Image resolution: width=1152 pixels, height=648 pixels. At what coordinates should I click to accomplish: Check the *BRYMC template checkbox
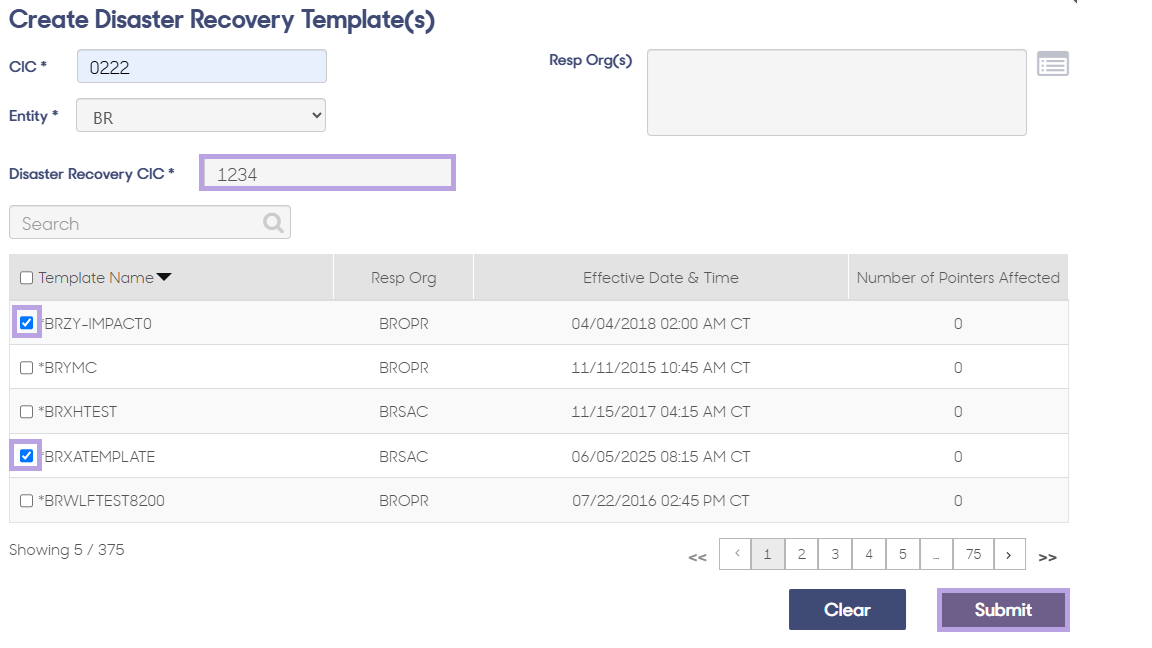[26, 367]
